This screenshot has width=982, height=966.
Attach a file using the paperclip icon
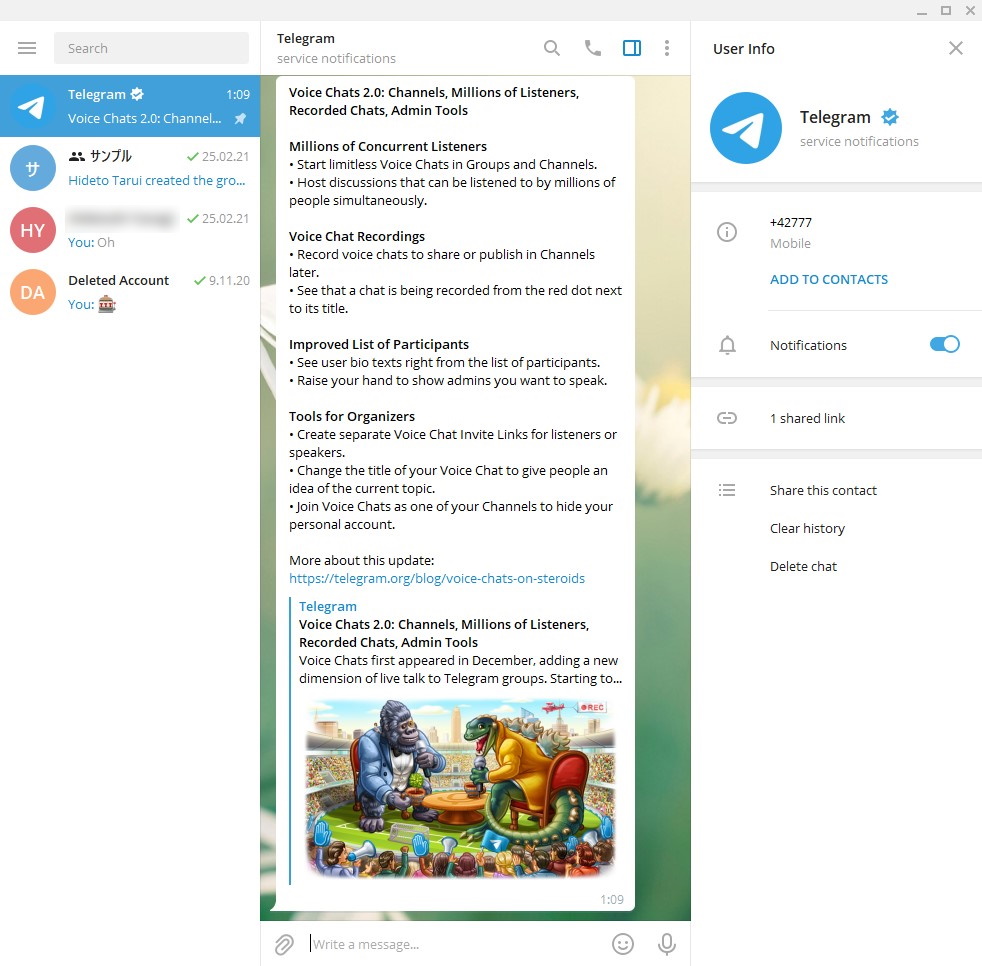coord(284,944)
